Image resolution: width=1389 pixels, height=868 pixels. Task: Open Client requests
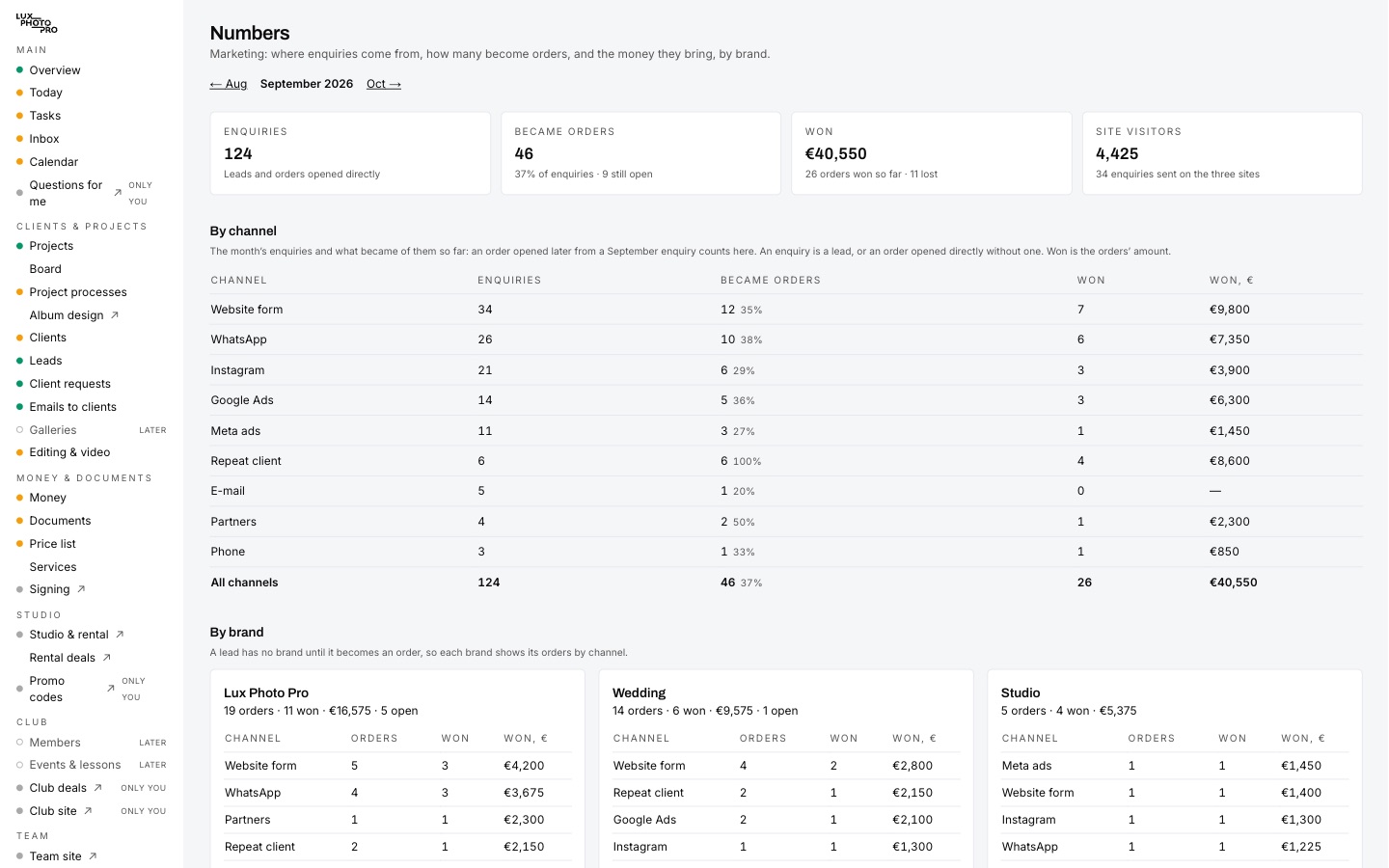click(70, 384)
